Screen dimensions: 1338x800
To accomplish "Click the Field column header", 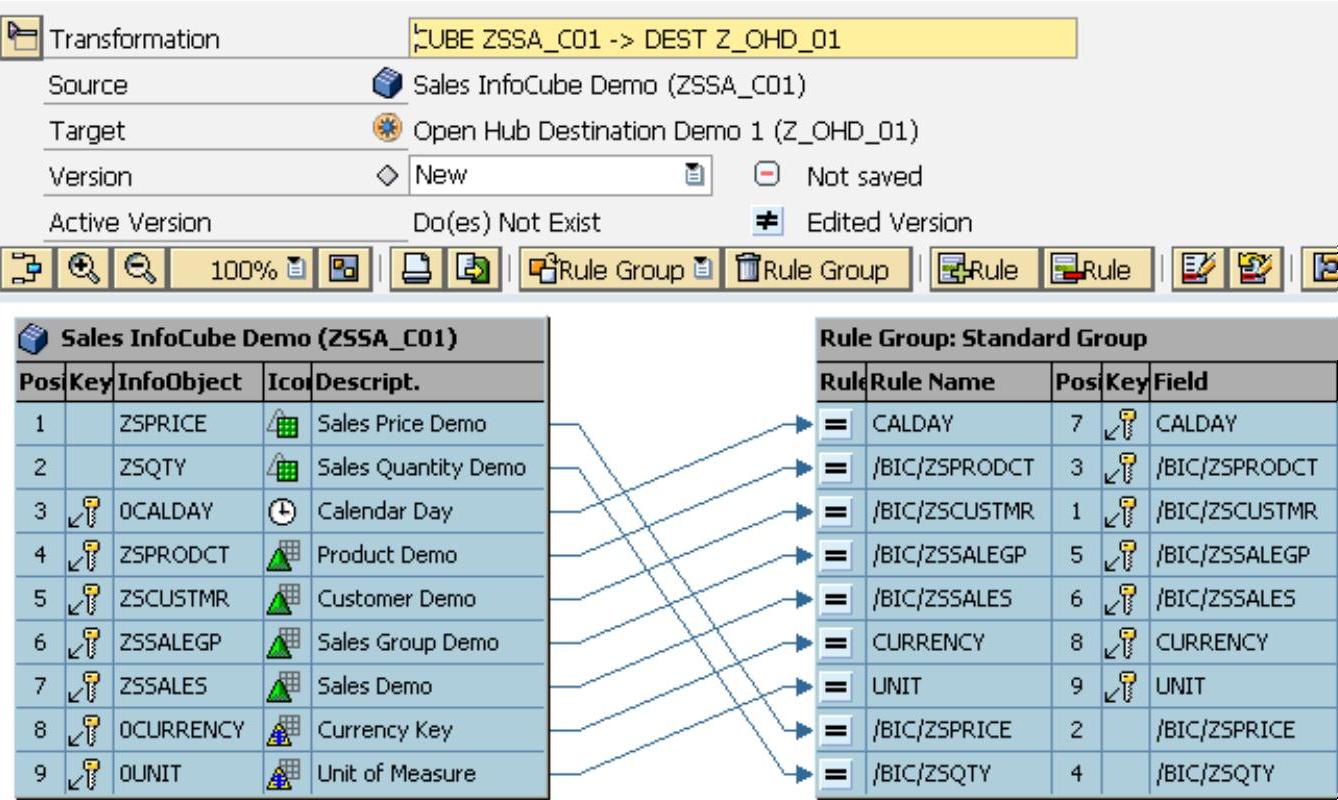I will [x=1243, y=382].
